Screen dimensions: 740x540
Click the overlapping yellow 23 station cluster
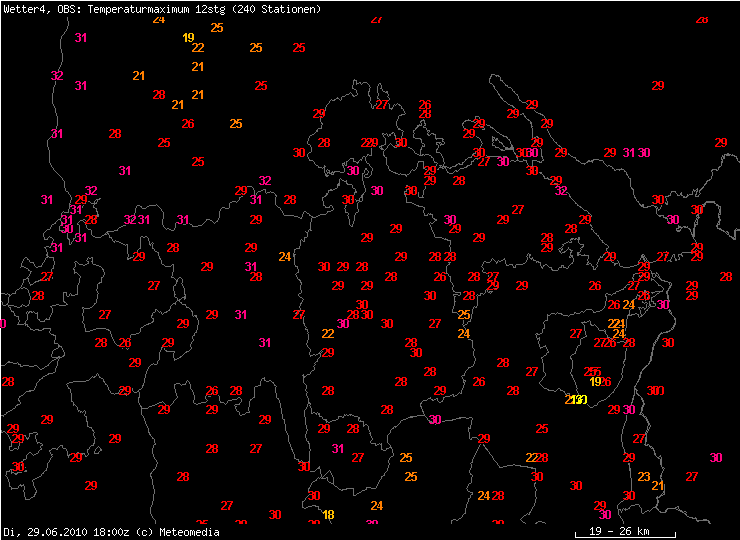(575, 400)
